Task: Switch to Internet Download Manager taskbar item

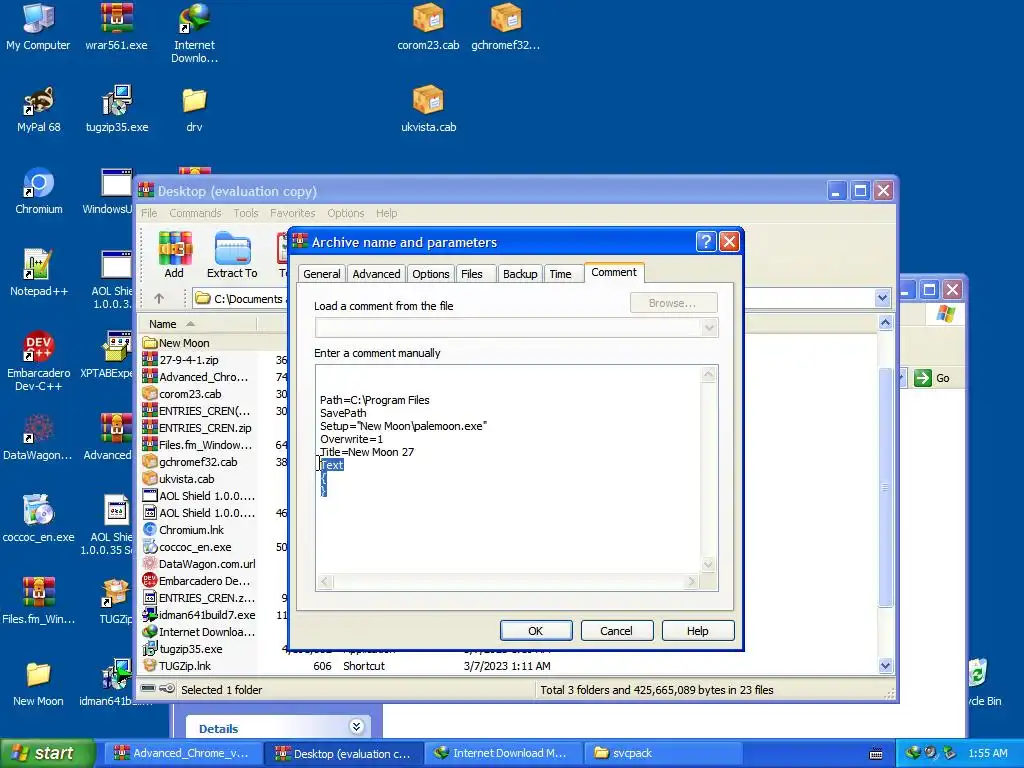Action: point(501,754)
